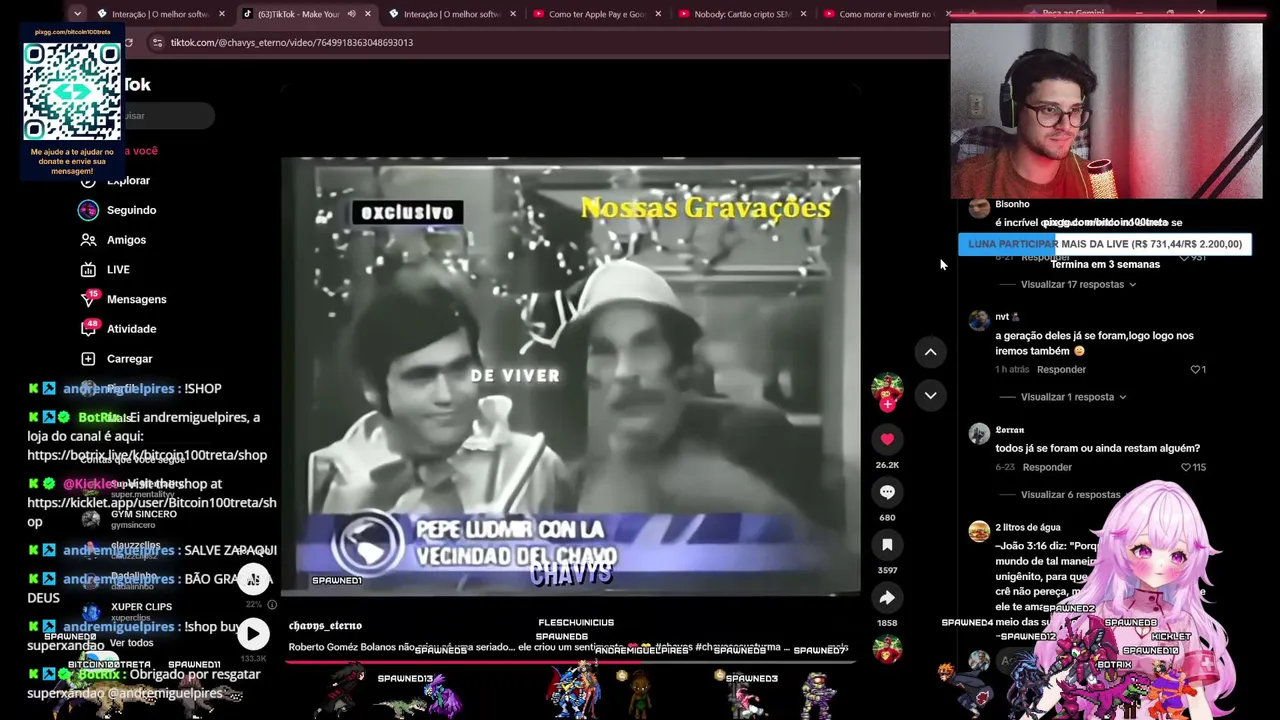Expand Visualizar 6 respostas under Lorran's comment
The height and width of the screenshot is (720, 1280).
(x=1070, y=495)
